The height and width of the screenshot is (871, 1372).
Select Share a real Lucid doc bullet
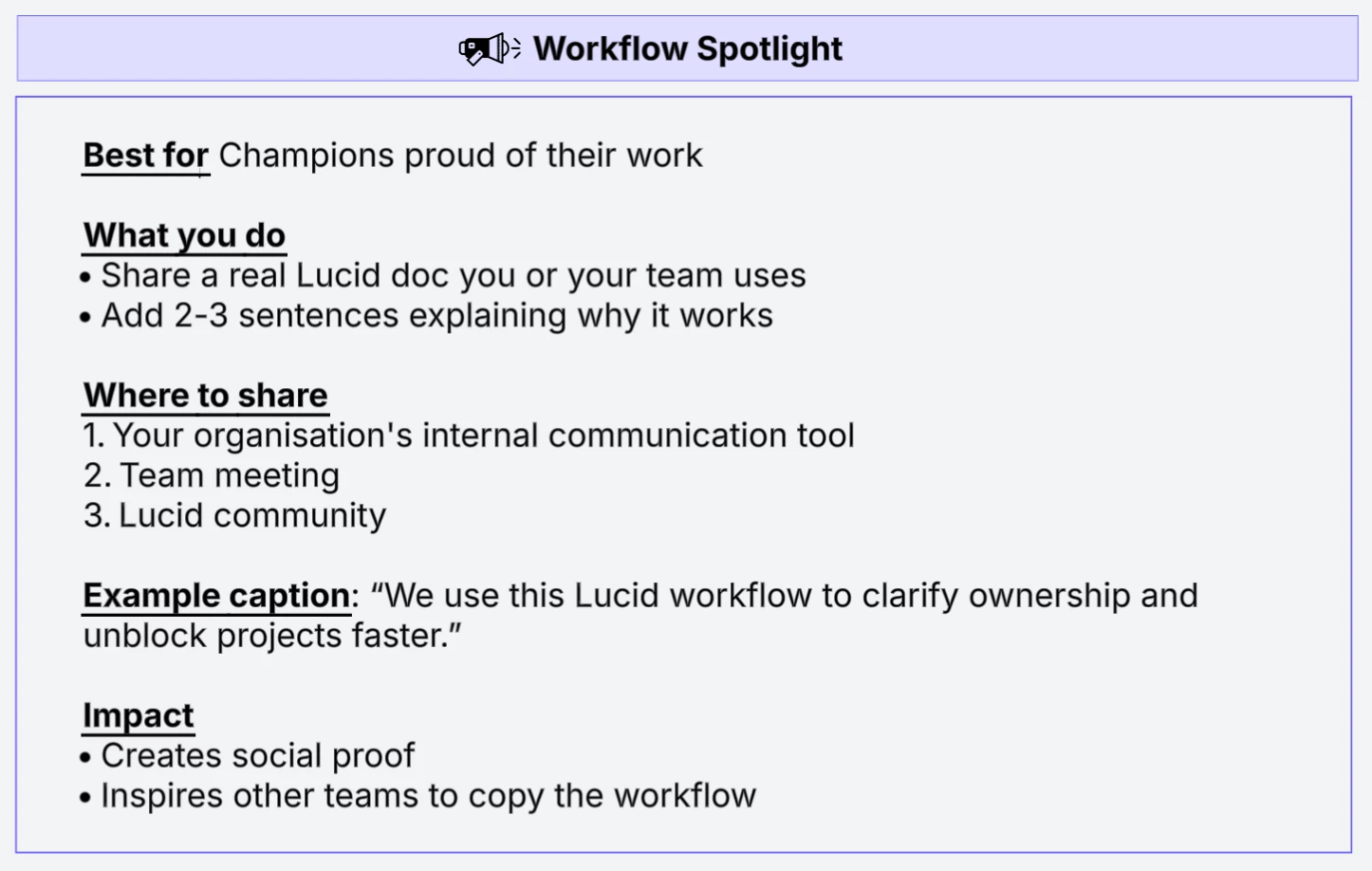pyautogui.click(x=443, y=276)
